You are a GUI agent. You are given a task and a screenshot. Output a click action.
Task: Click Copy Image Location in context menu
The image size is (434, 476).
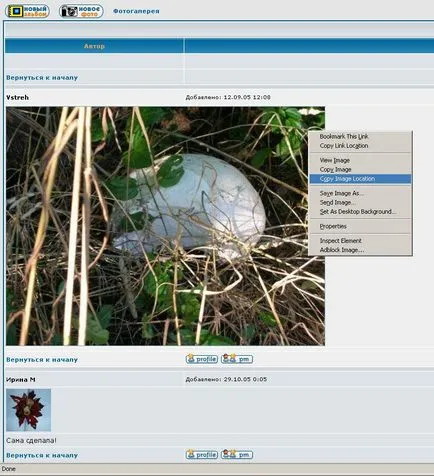tap(360, 179)
